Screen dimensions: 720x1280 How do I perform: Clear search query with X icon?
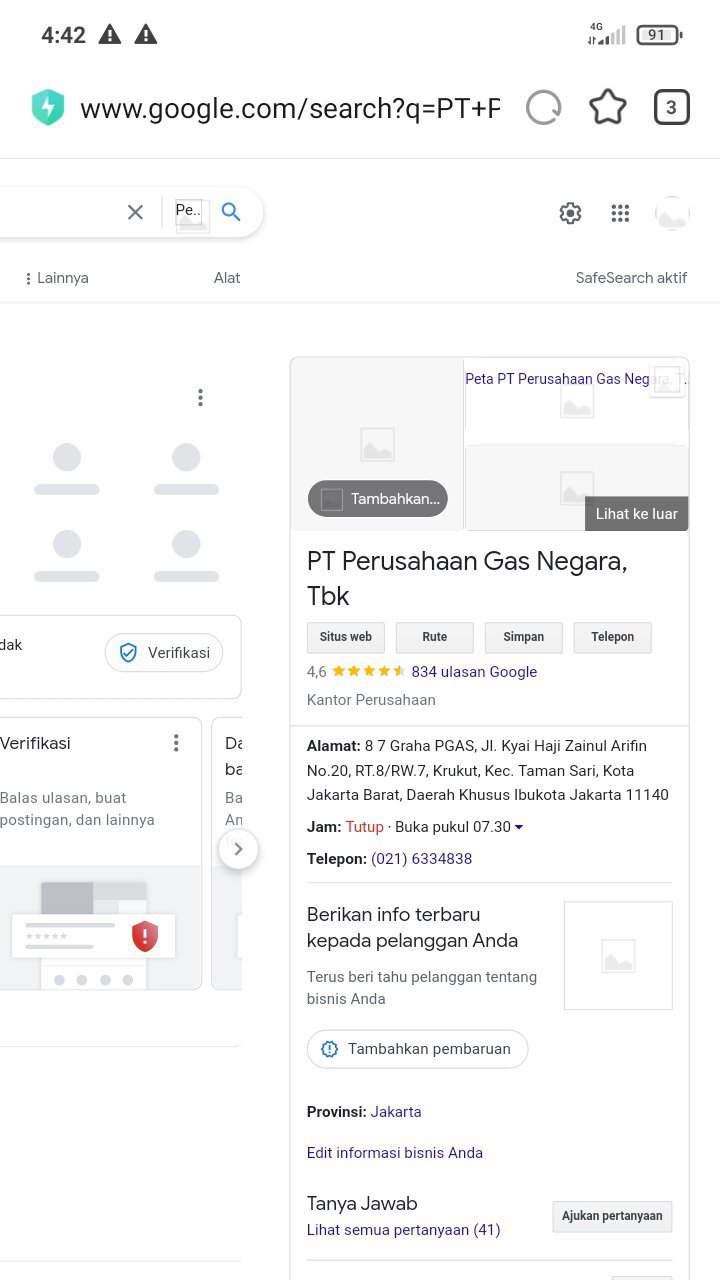135,212
